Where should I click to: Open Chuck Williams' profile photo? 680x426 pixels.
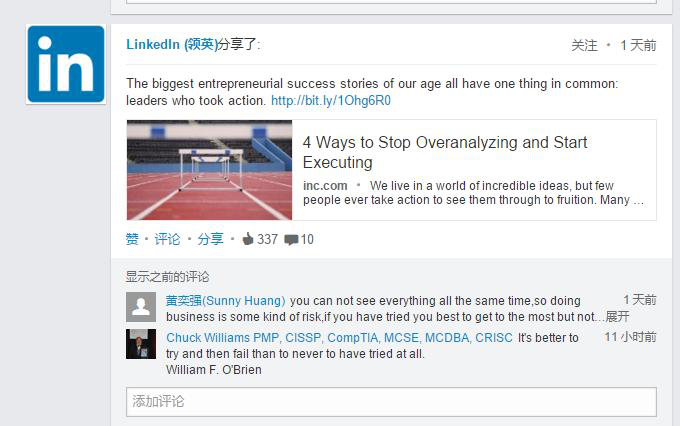141,343
